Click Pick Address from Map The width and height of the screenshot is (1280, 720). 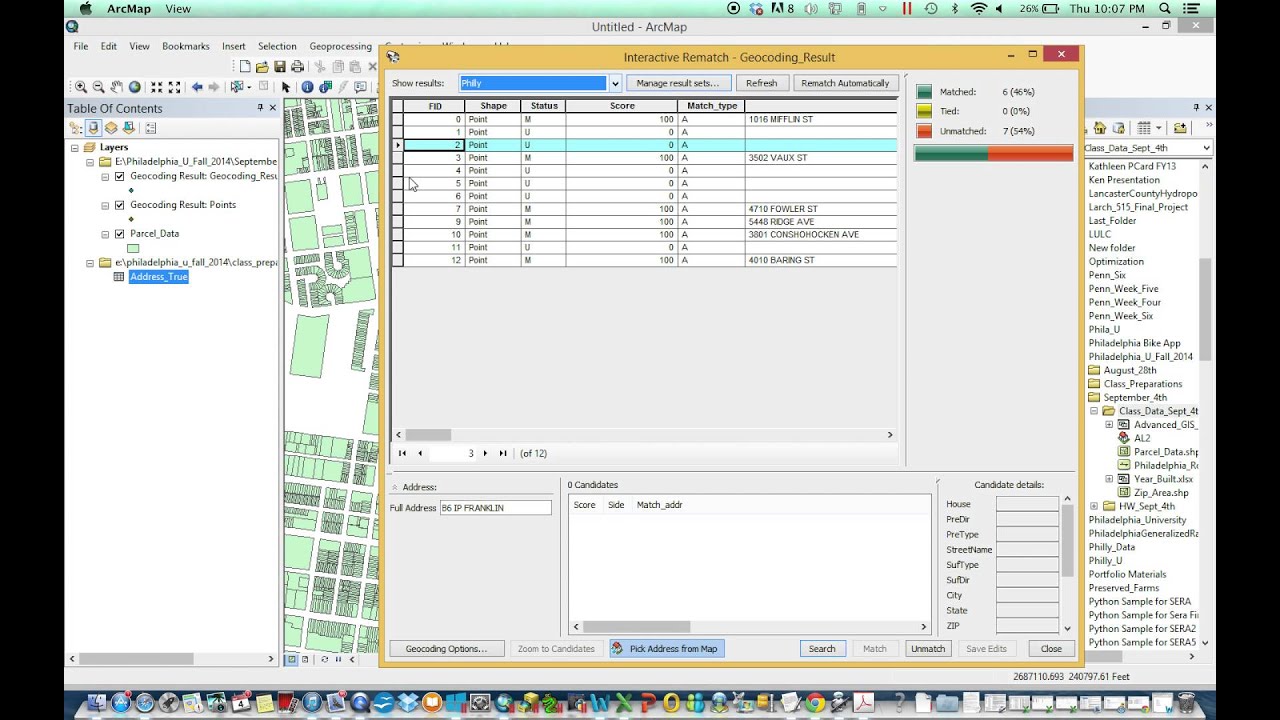[x=667, y=649]
